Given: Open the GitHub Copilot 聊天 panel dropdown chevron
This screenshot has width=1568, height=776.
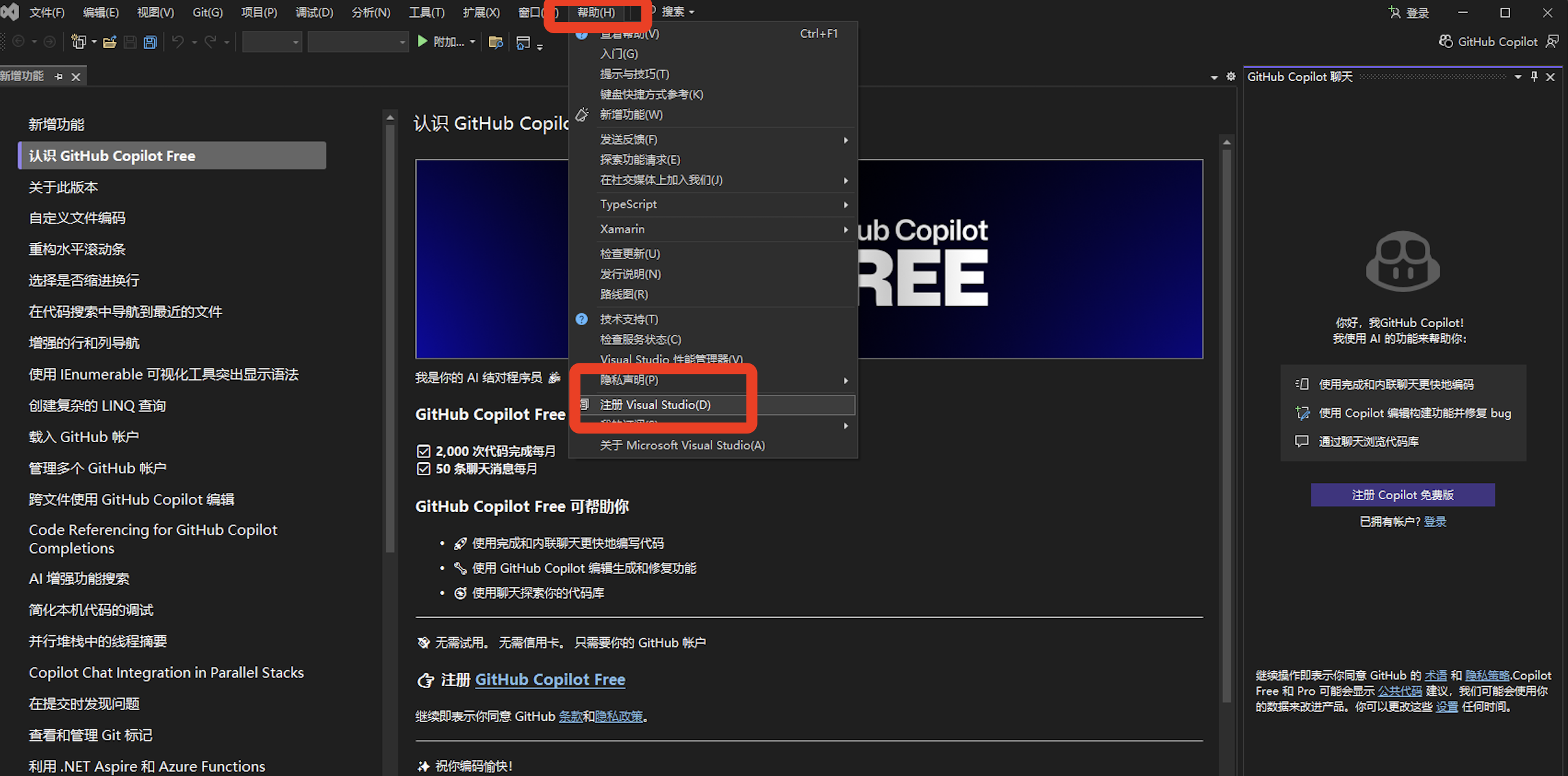Looking at the screenshot, I should tap(1517, 76).
